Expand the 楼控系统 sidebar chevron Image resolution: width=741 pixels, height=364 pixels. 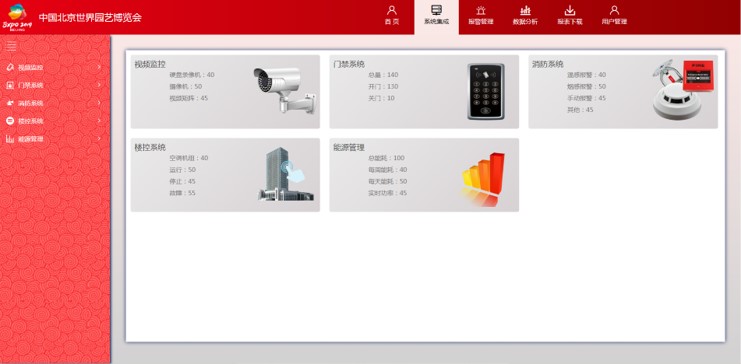tap(99, 121)
